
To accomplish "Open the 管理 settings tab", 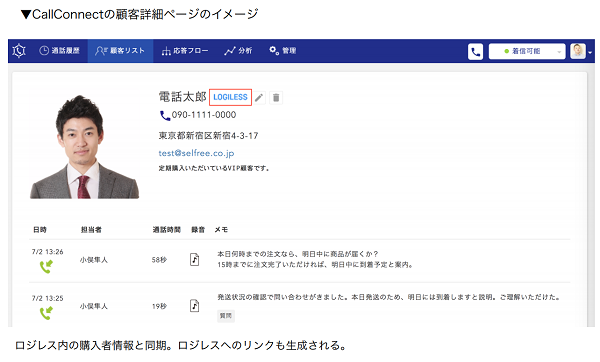I will pos(282,51).
